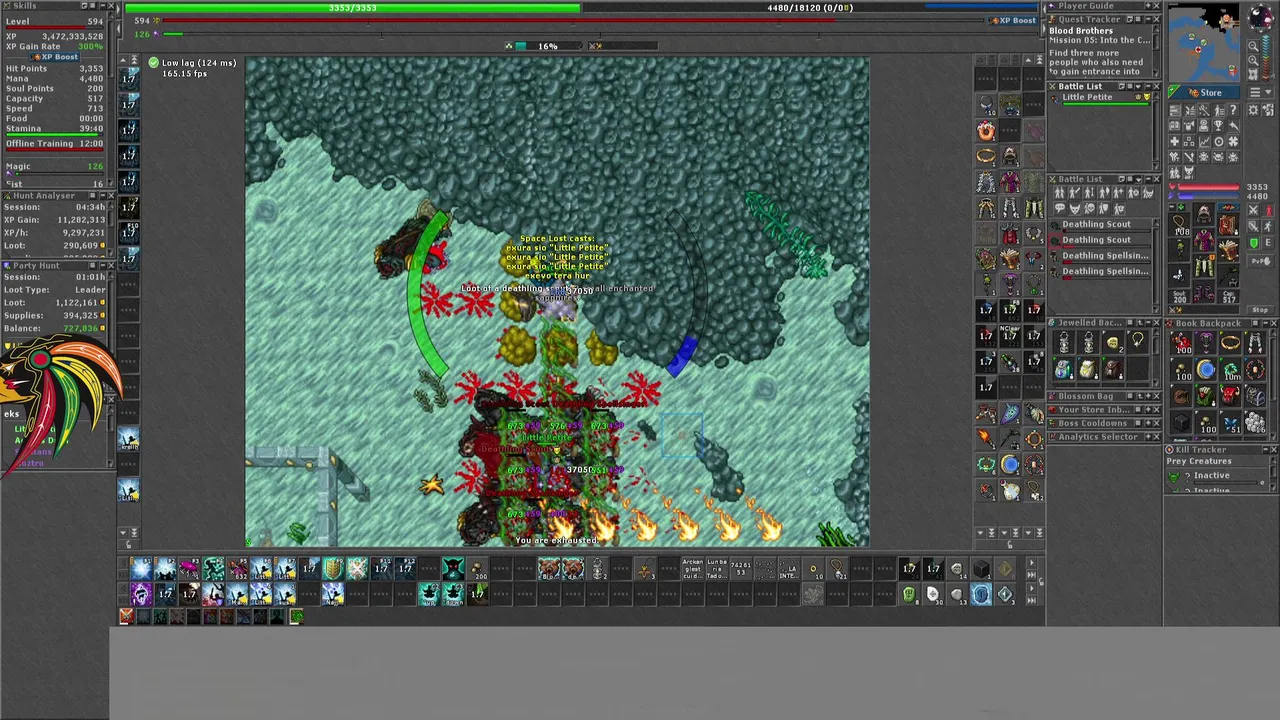Click the treasure chest item in Book Backpack
The width and height of the screenshot is (1280, 720).
click(x=1255, y=396)
